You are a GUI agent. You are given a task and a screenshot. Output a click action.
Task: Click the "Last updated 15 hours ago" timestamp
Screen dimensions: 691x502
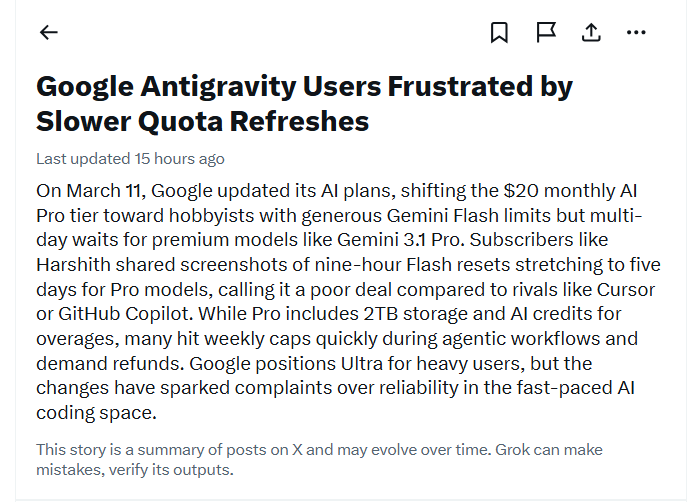130,159
